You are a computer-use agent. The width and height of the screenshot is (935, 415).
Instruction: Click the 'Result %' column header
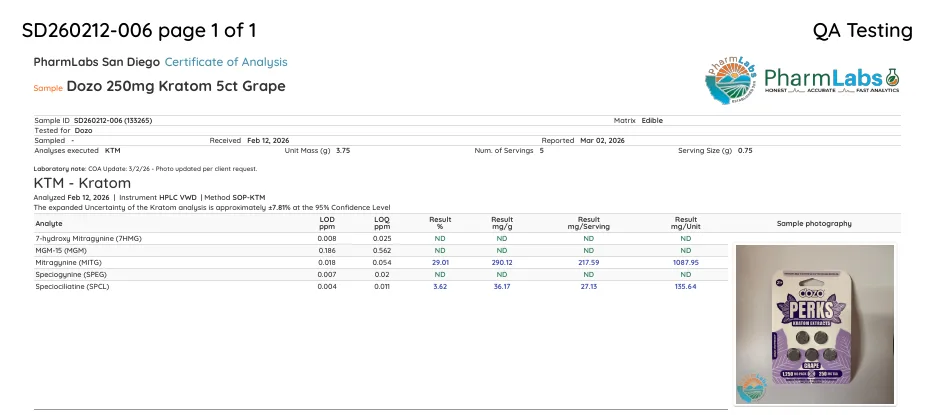[440, 223]
